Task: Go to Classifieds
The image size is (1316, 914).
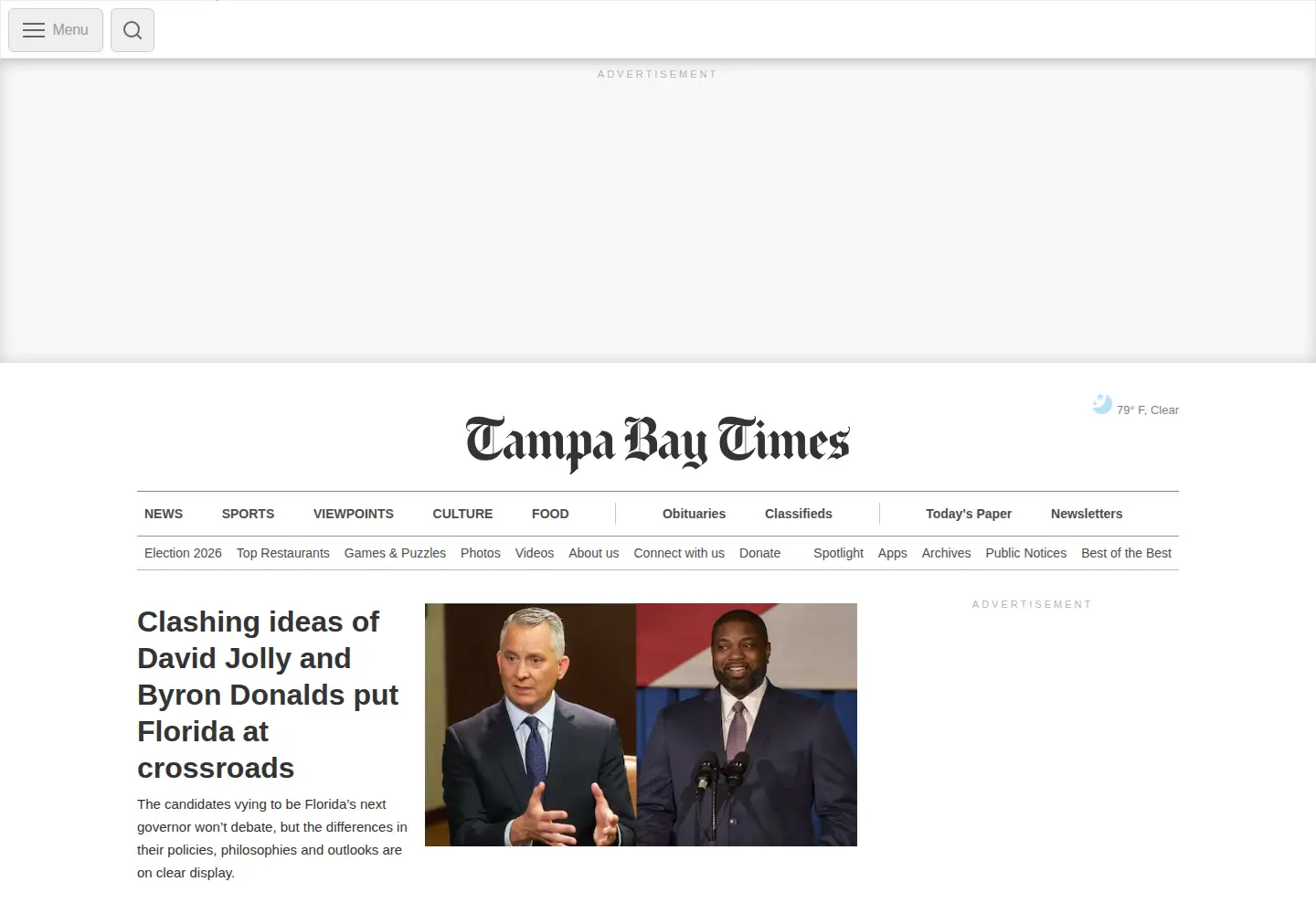Action: tap(799, 514)
